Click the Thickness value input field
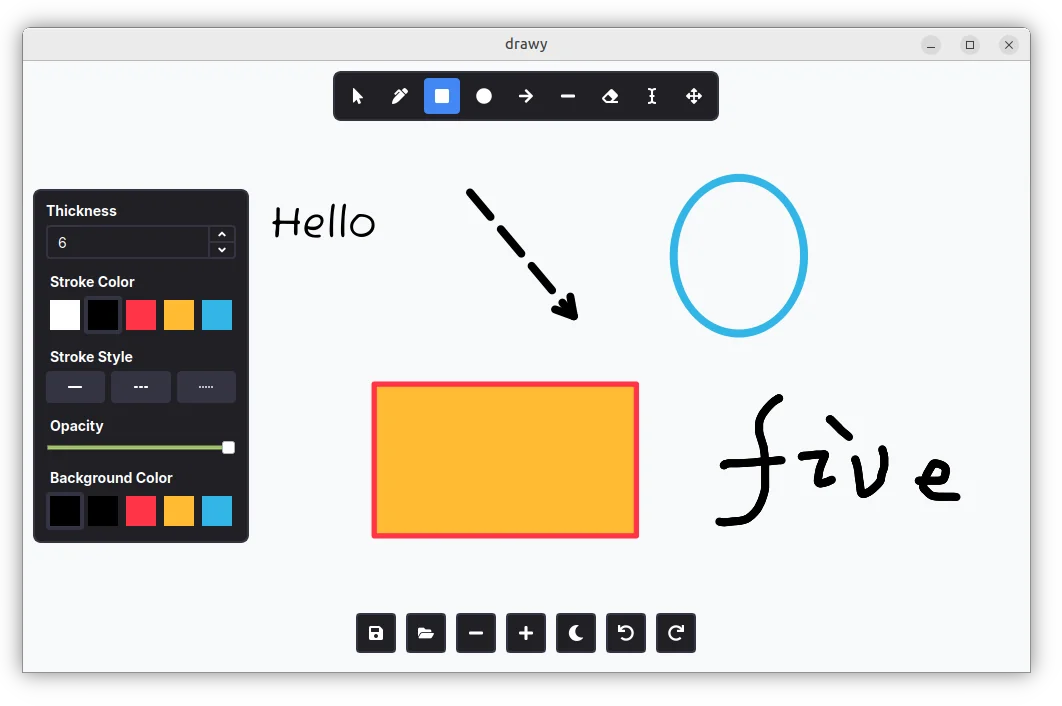Viewport: 1062px width, 706px height. (127, 242)
